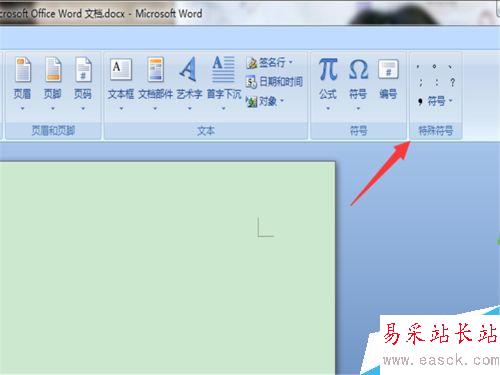Expand the • 符号 special symbols dropdown
Screen dimensions: 500x375
(435, 101)
